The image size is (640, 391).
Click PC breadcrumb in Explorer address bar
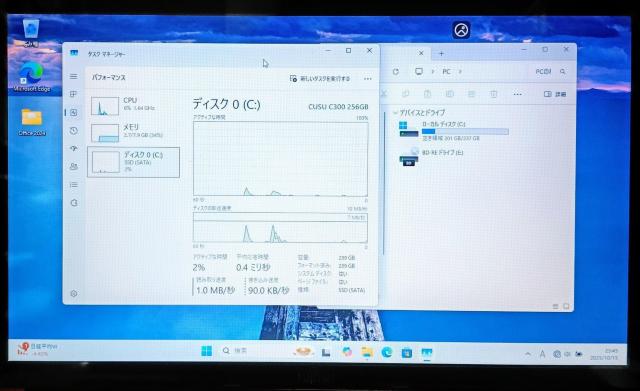pyautogui.click(x=447, y=71)
